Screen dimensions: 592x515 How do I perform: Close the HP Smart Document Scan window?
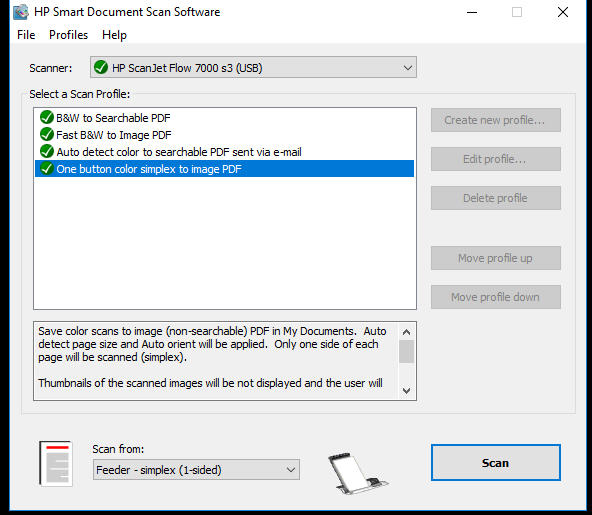pyautogui.click(x=563, y=12)
